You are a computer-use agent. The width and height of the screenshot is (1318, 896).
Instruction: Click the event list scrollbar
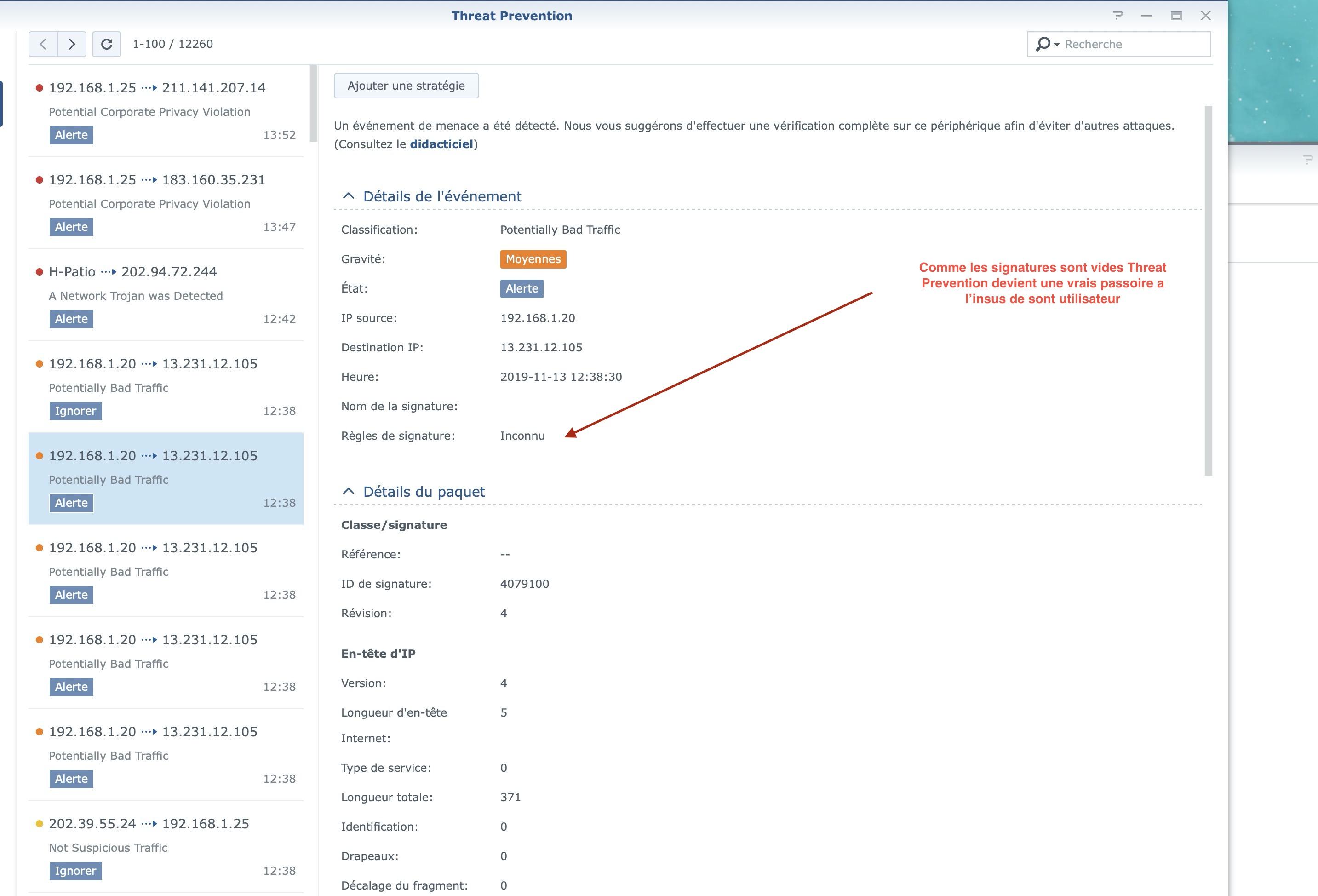(x=314, y=104)
